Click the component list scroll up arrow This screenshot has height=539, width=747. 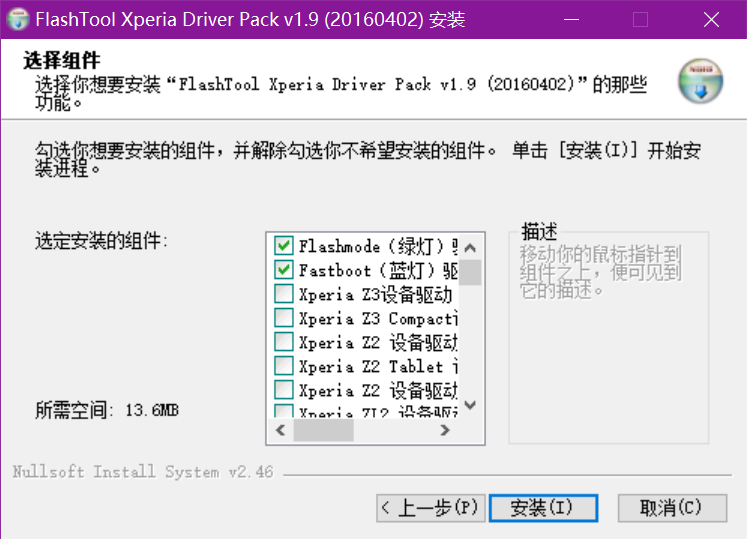click(x=471, y=246)
